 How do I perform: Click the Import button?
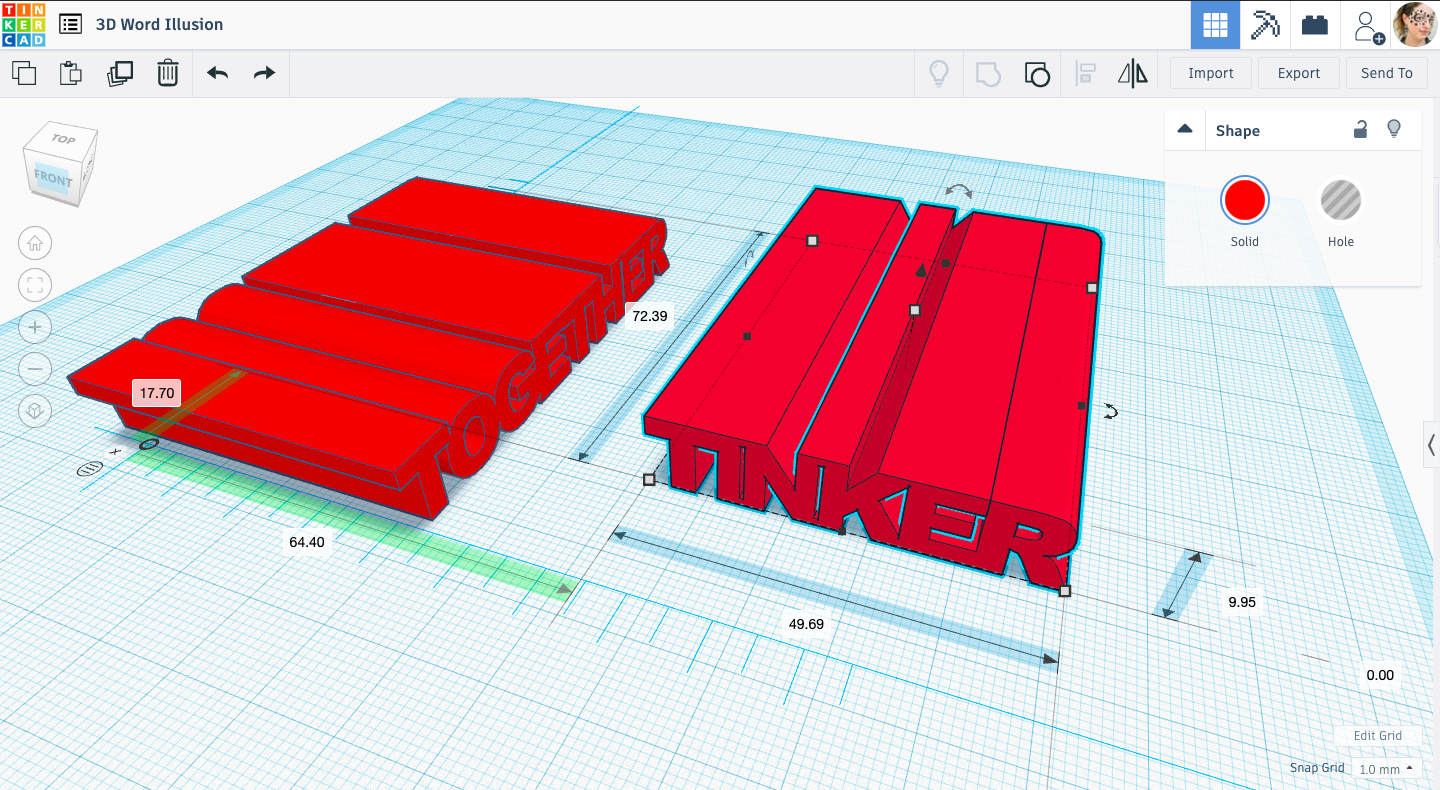pos(1211,73)
